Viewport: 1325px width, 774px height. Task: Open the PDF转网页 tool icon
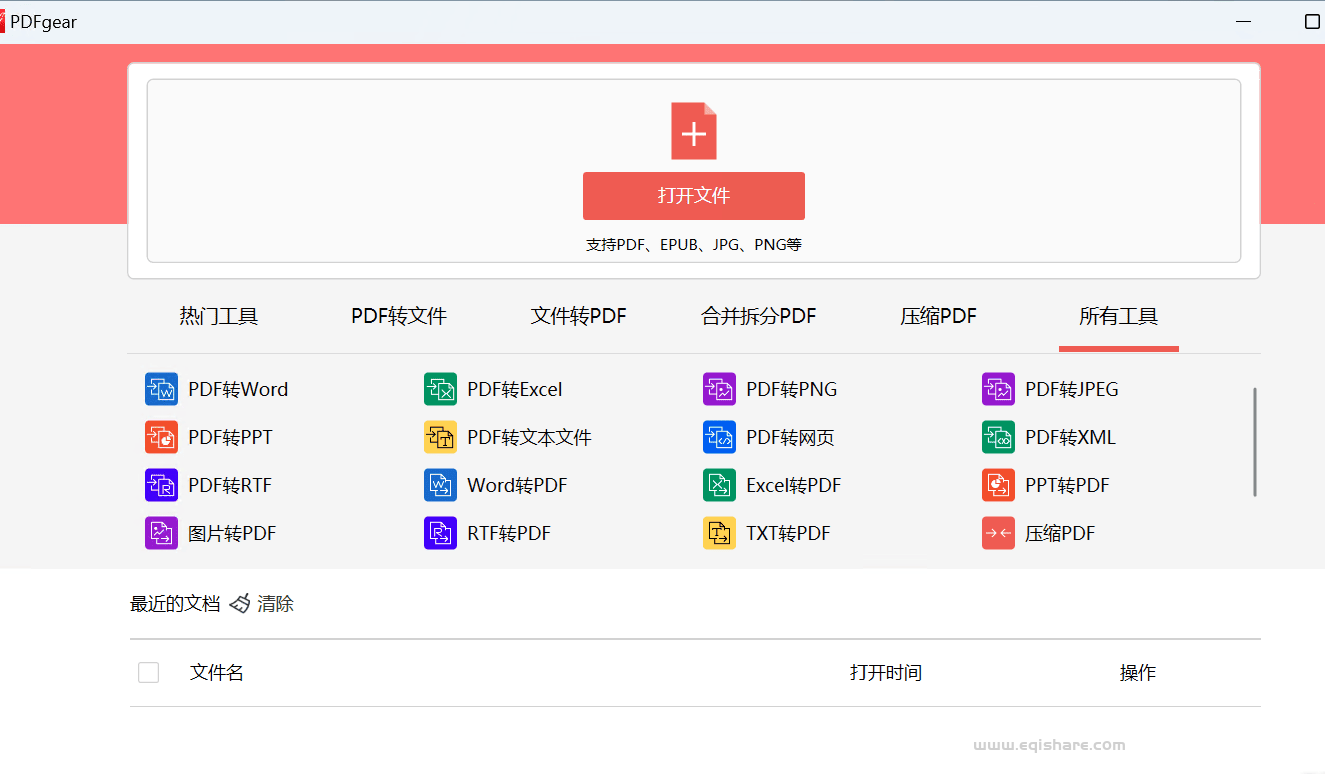[x=719, y=437]
